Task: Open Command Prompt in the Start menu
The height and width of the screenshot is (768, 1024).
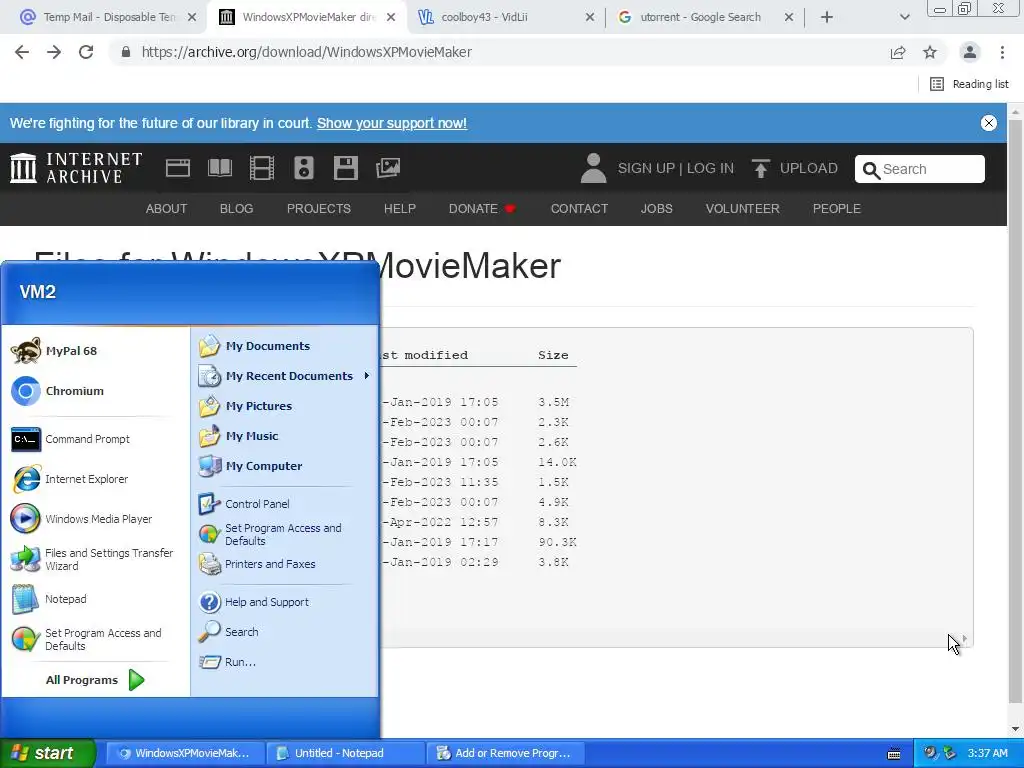Action: pyautogui.click(x=71, y=440)
